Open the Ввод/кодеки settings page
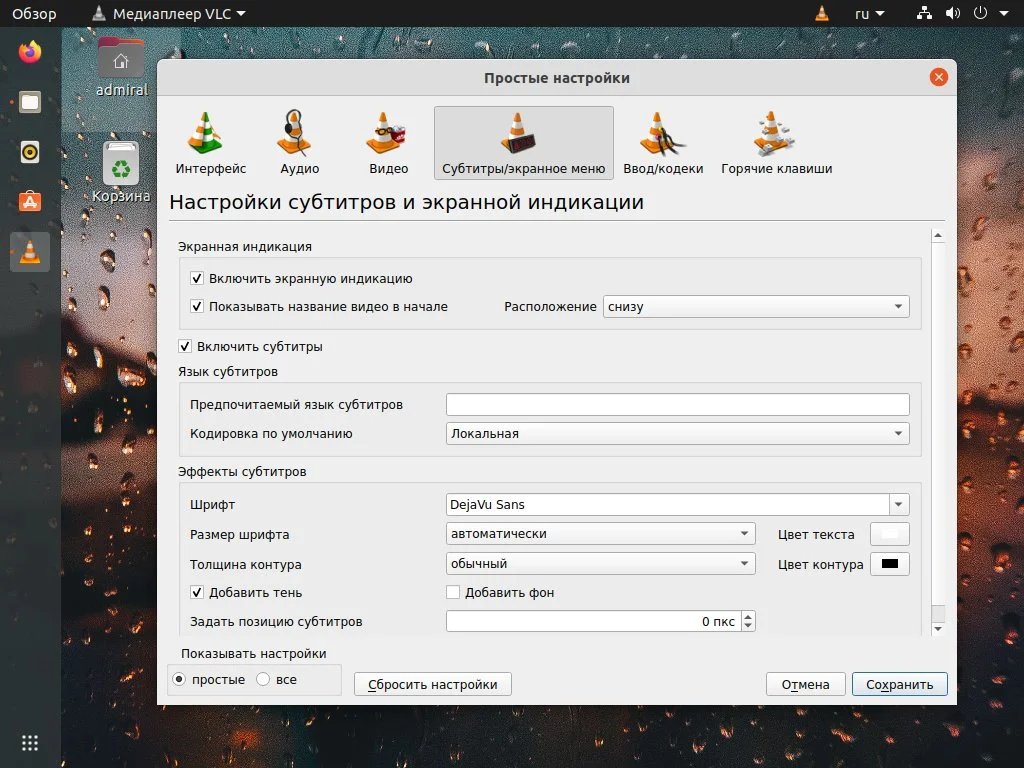The image size is (1024, 768). point(661,140)
